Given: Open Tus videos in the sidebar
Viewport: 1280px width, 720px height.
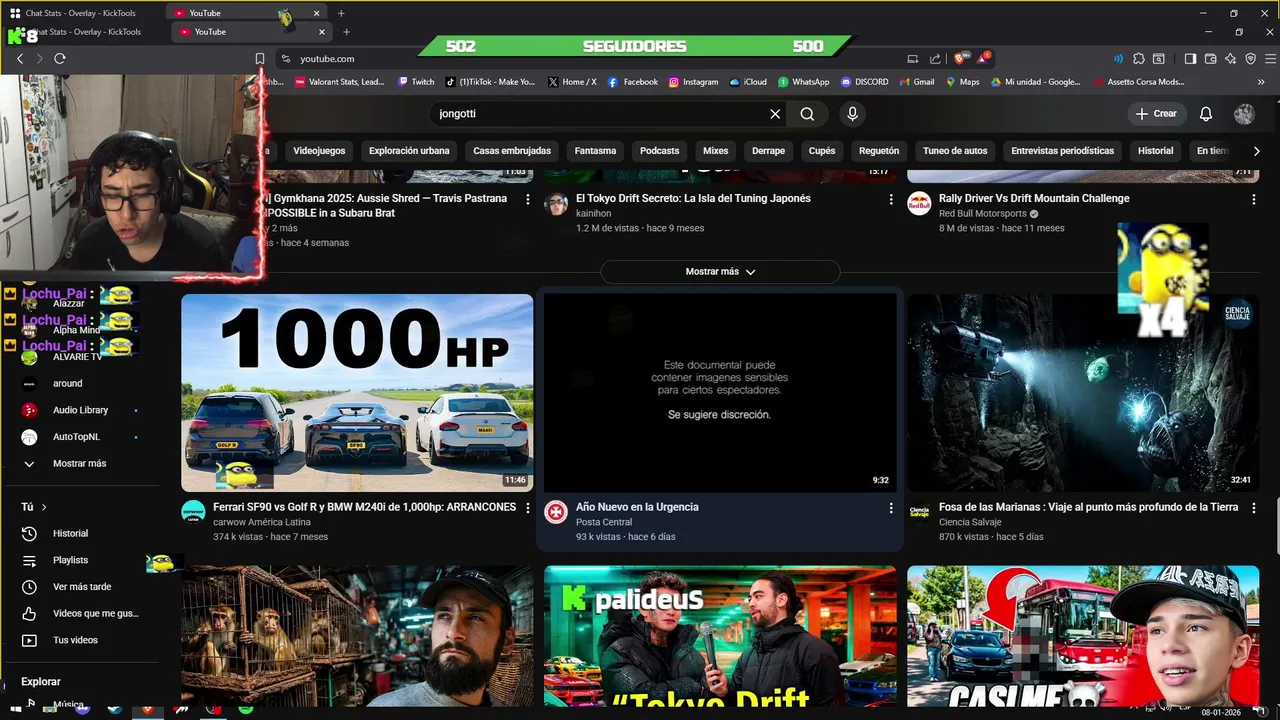Looking at the screenshot, I should pyautogui.click(x=75, y=640).
